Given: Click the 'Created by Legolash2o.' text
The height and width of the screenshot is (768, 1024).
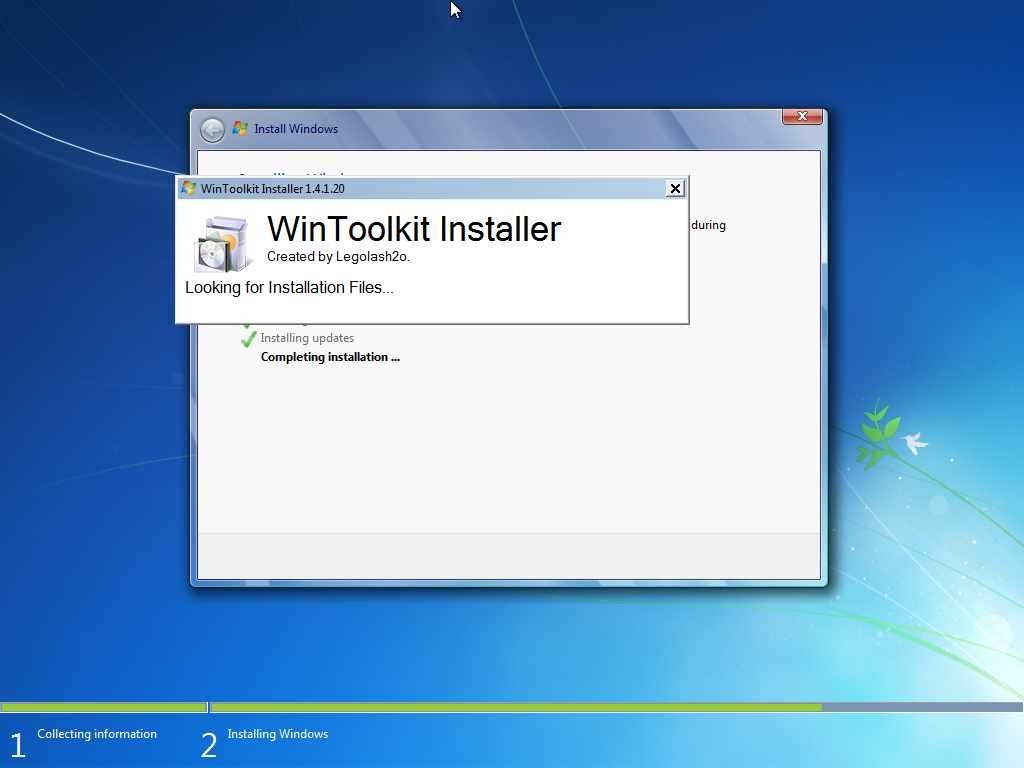Looking at the screenshot, I should point(338,257).
